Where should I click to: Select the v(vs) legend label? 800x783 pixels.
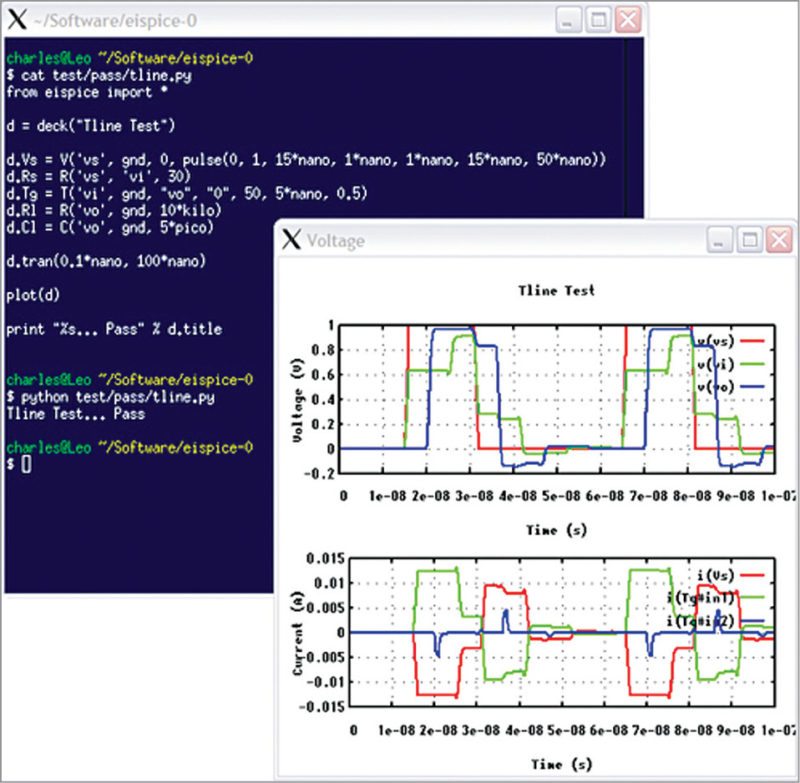714,340
